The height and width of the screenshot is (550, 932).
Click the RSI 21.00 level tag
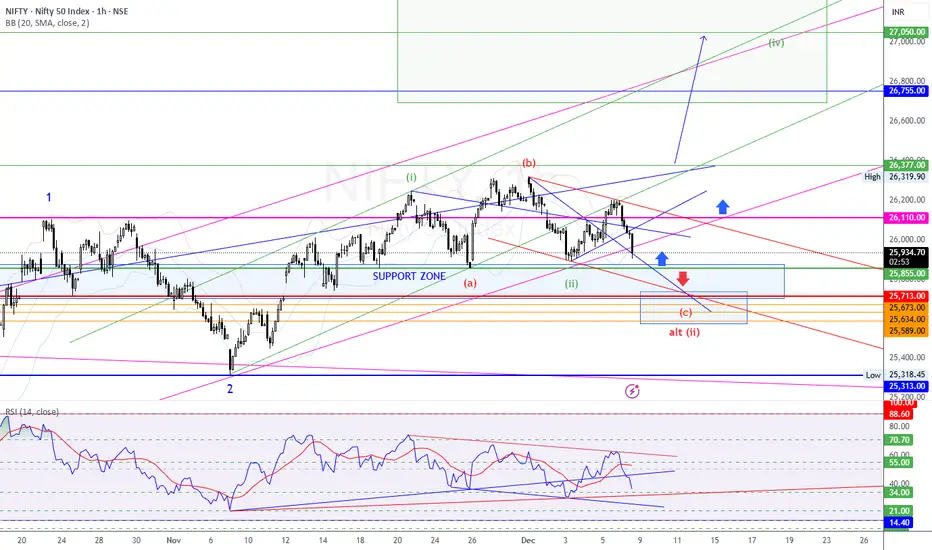tap(899, 511)
